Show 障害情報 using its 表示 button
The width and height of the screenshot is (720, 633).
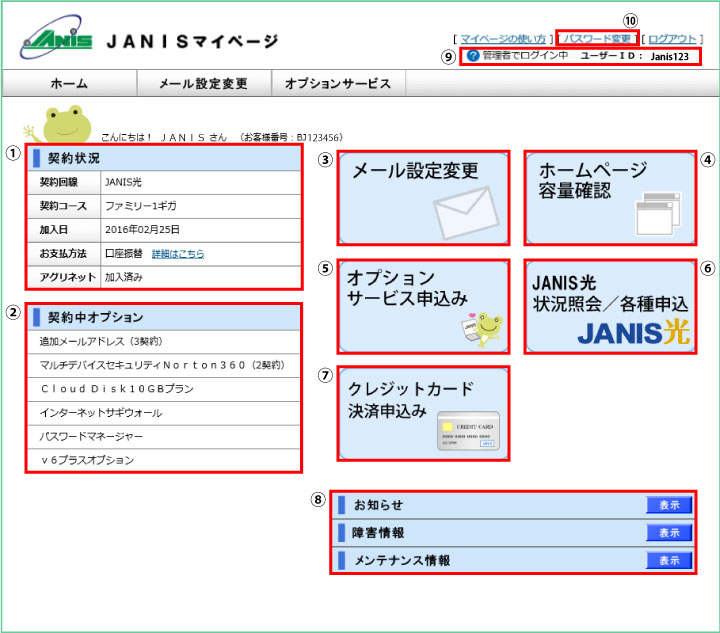click(669, 532)
